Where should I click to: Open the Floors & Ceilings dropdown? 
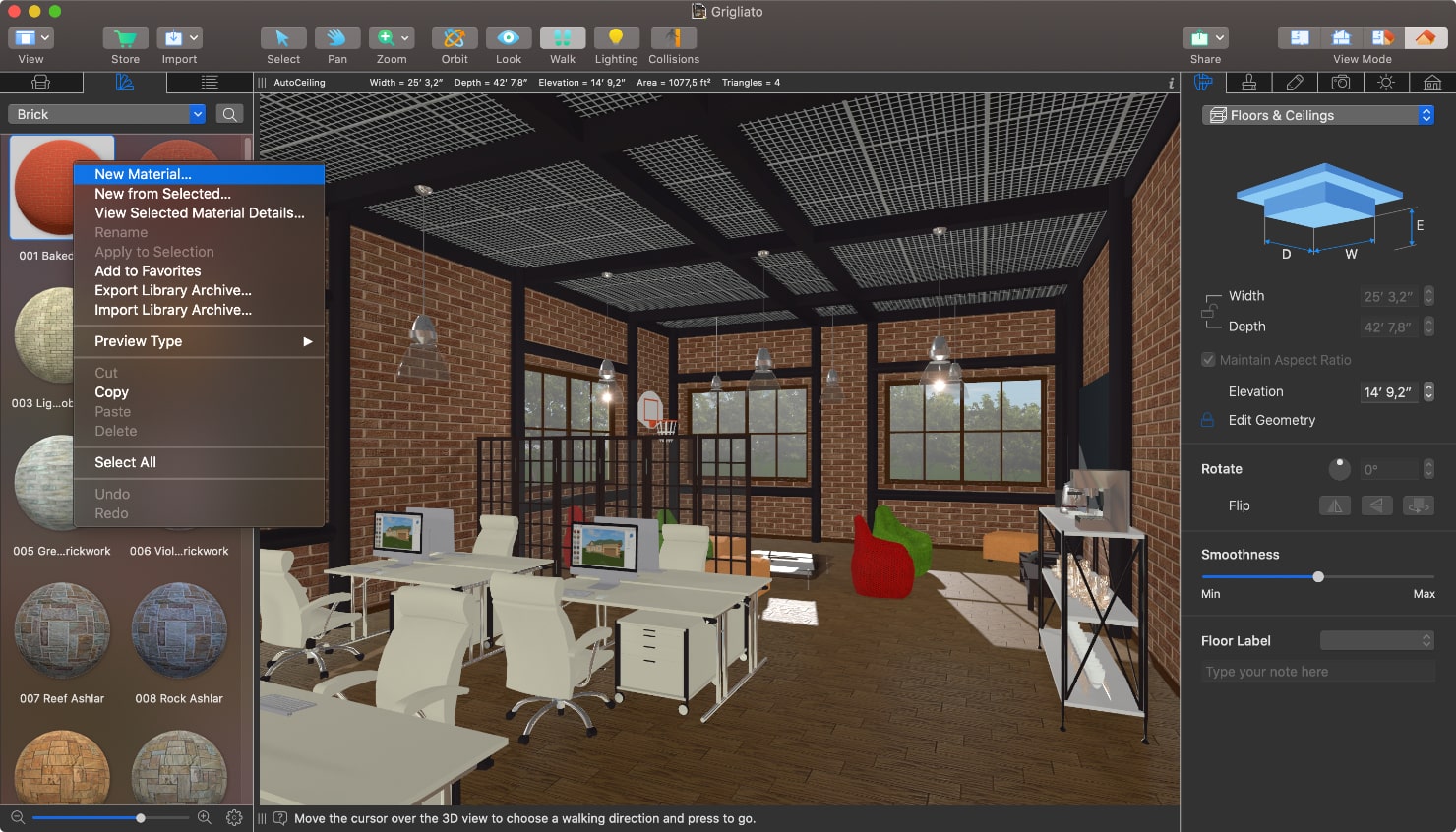[1316, 115]
